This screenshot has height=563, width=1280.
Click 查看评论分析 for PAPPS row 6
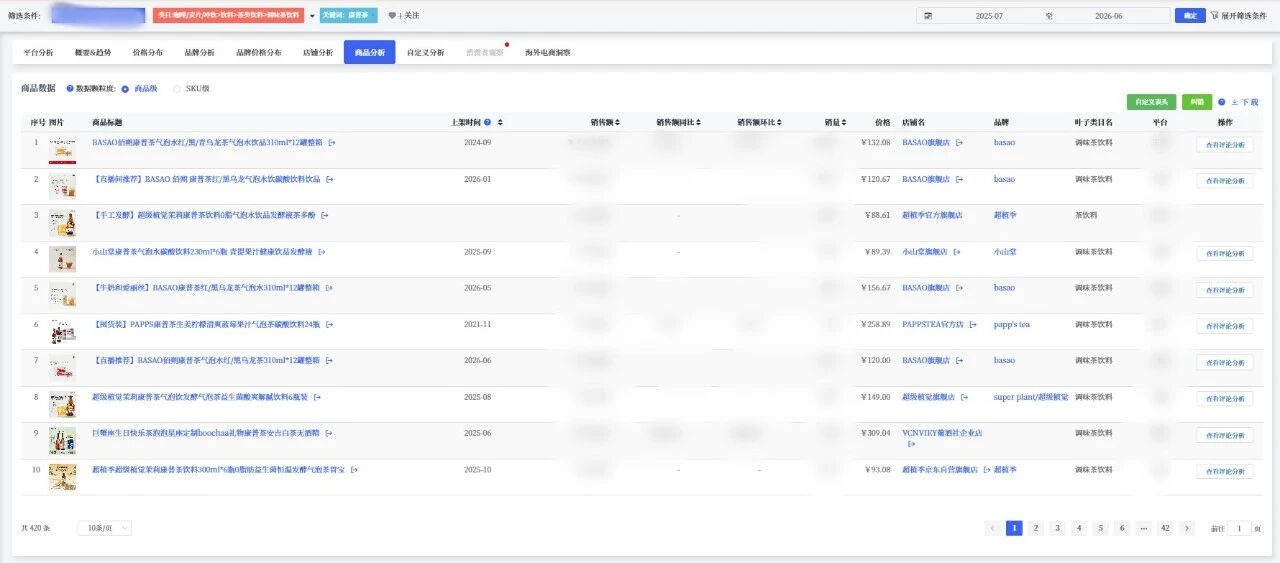pyautogui.click(x=1224, y=326)
